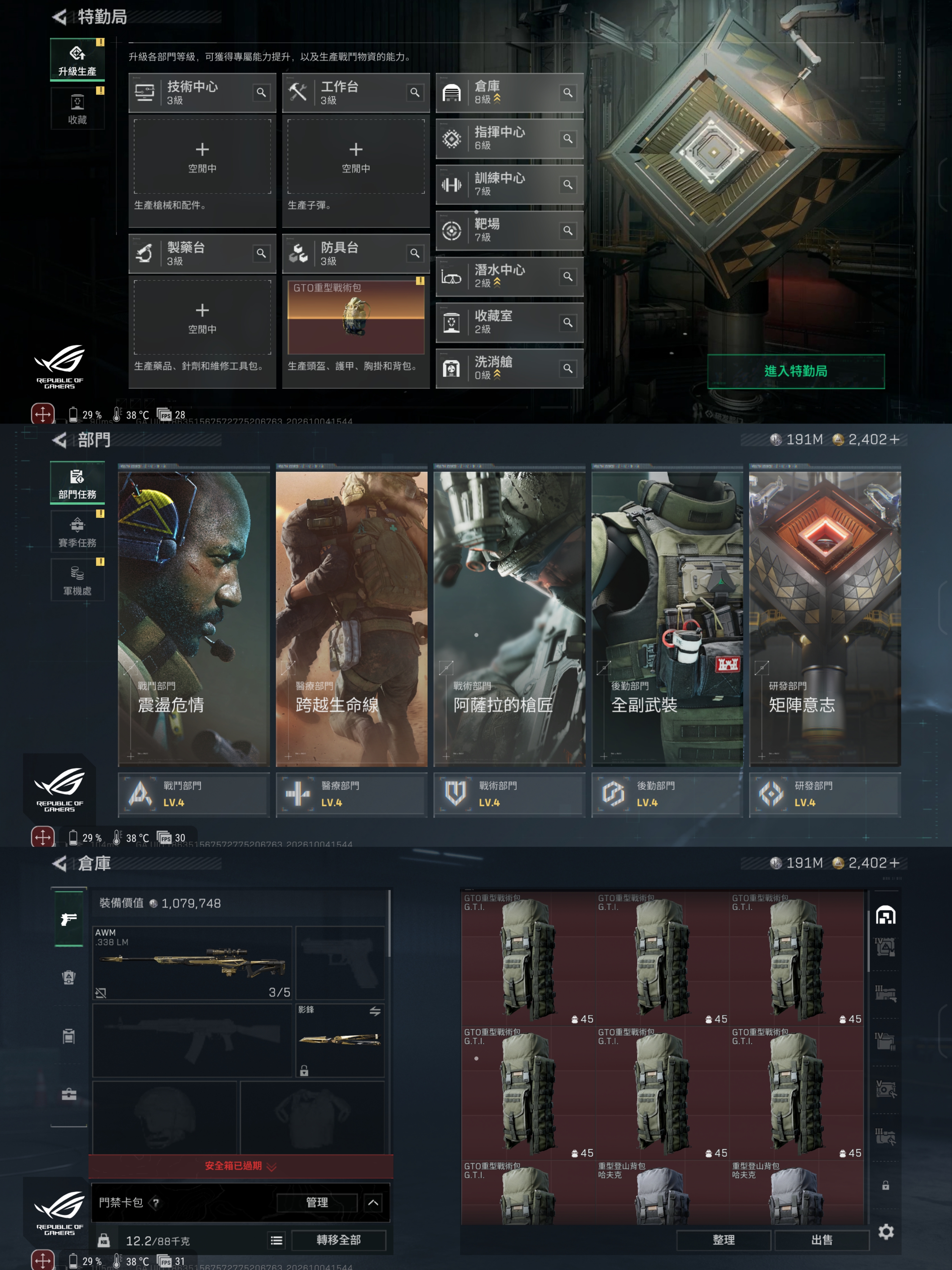Add production in the empty 工作台 slot
Viewport: 952px width, 1270px height.
(x=356, y=157)
